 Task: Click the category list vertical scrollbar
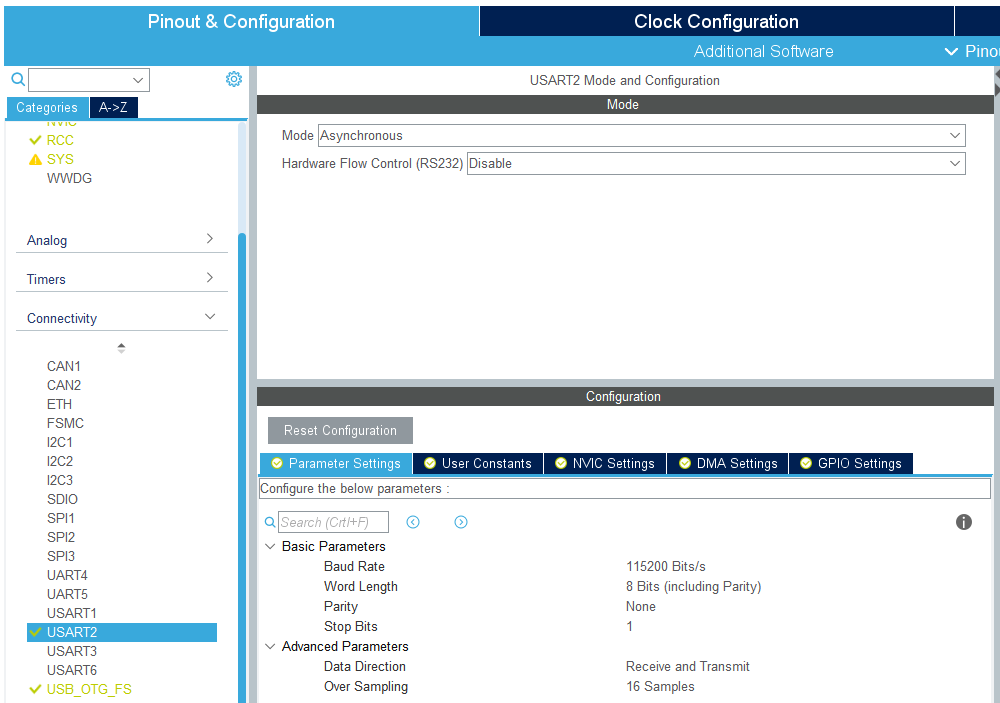pos(242,469)
